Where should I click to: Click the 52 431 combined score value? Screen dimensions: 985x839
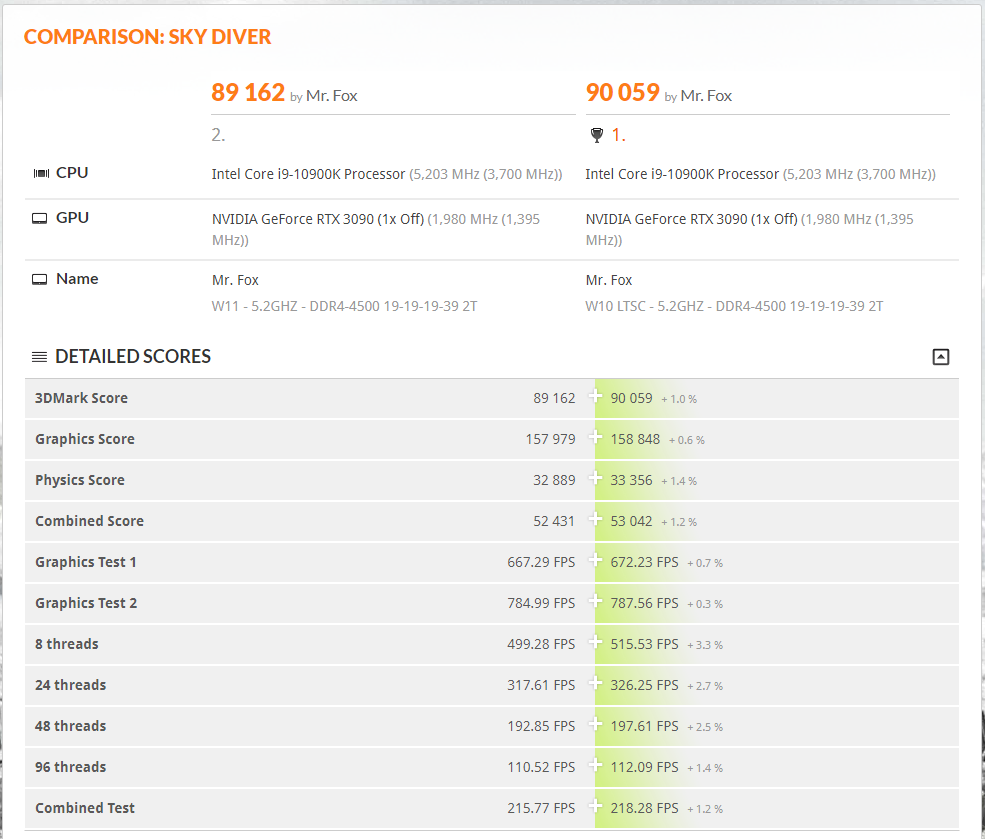(554, 521)
